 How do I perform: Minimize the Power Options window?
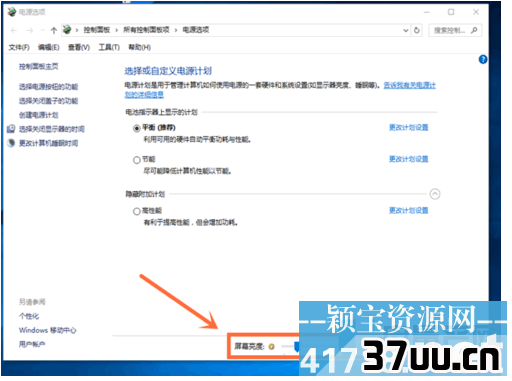coord(426,12)
